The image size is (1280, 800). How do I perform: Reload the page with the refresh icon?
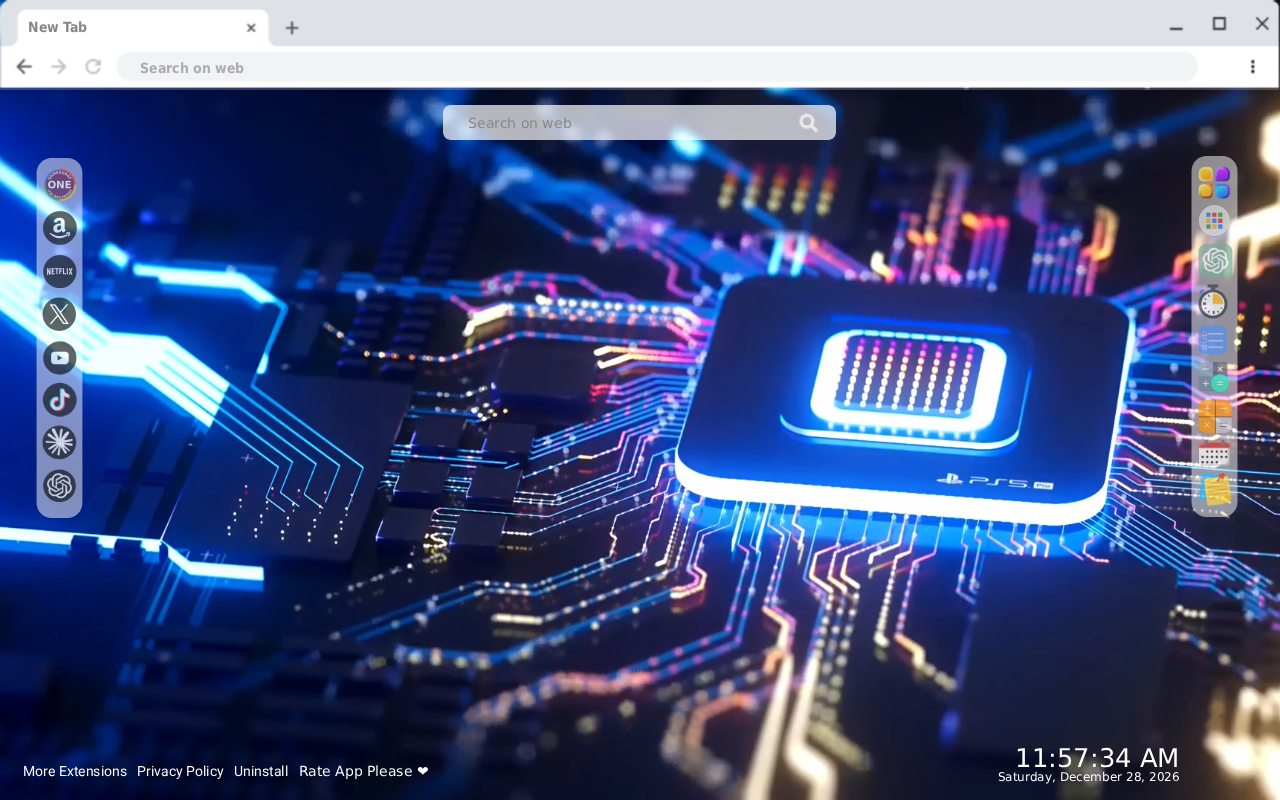[93, 67]
